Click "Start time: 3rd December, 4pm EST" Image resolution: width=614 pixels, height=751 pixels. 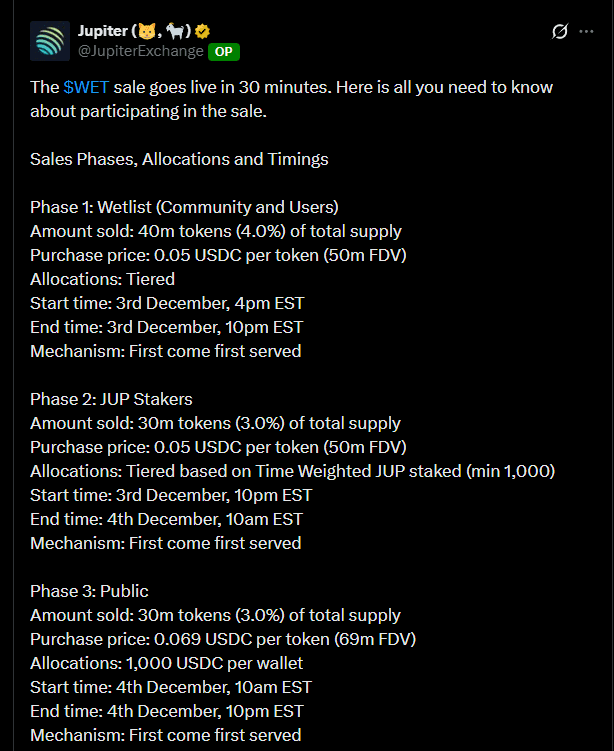166,303
